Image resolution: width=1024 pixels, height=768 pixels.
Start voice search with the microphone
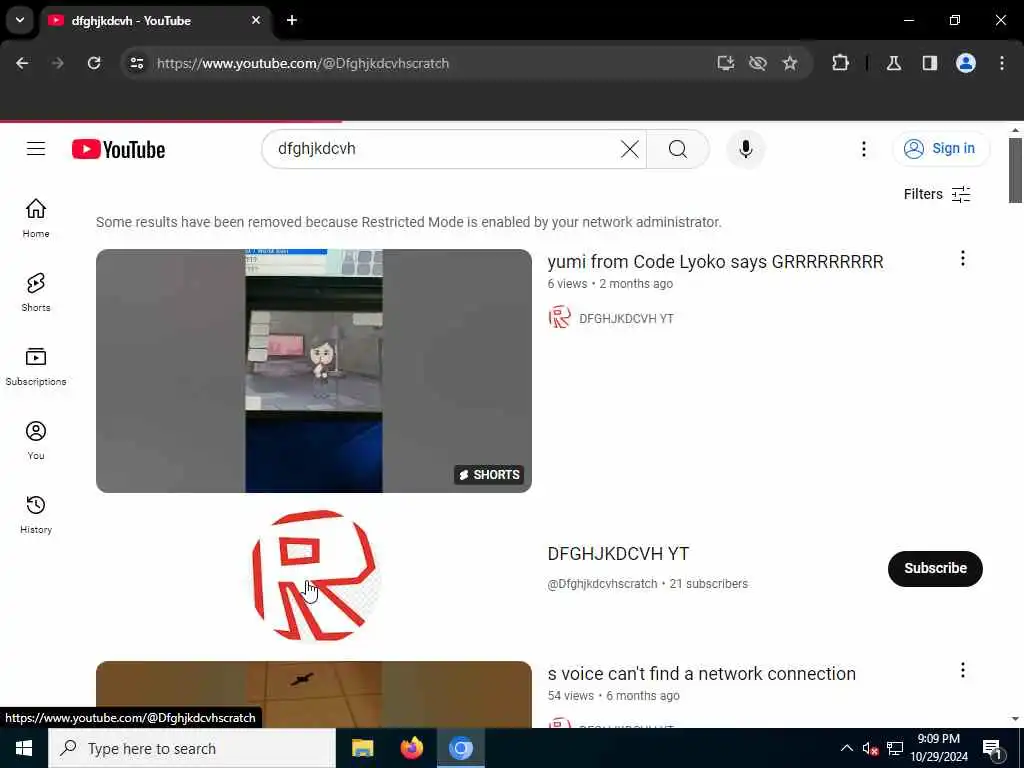(746, 149)
